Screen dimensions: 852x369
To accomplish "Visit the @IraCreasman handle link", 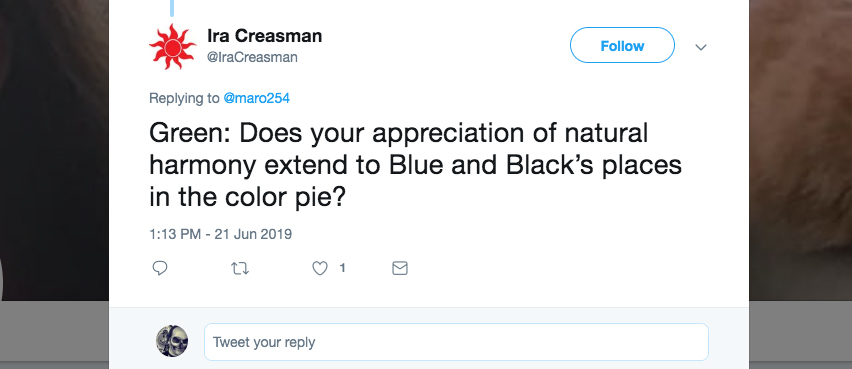I will pos(252,57).
